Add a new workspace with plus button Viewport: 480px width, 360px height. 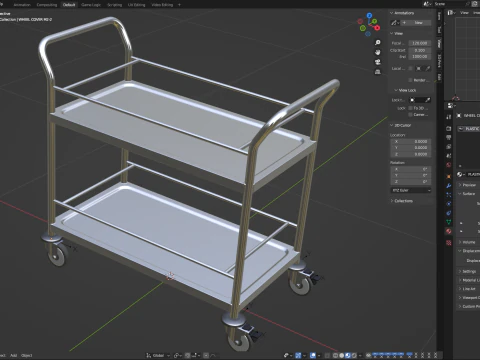click(x=179, y=5)
